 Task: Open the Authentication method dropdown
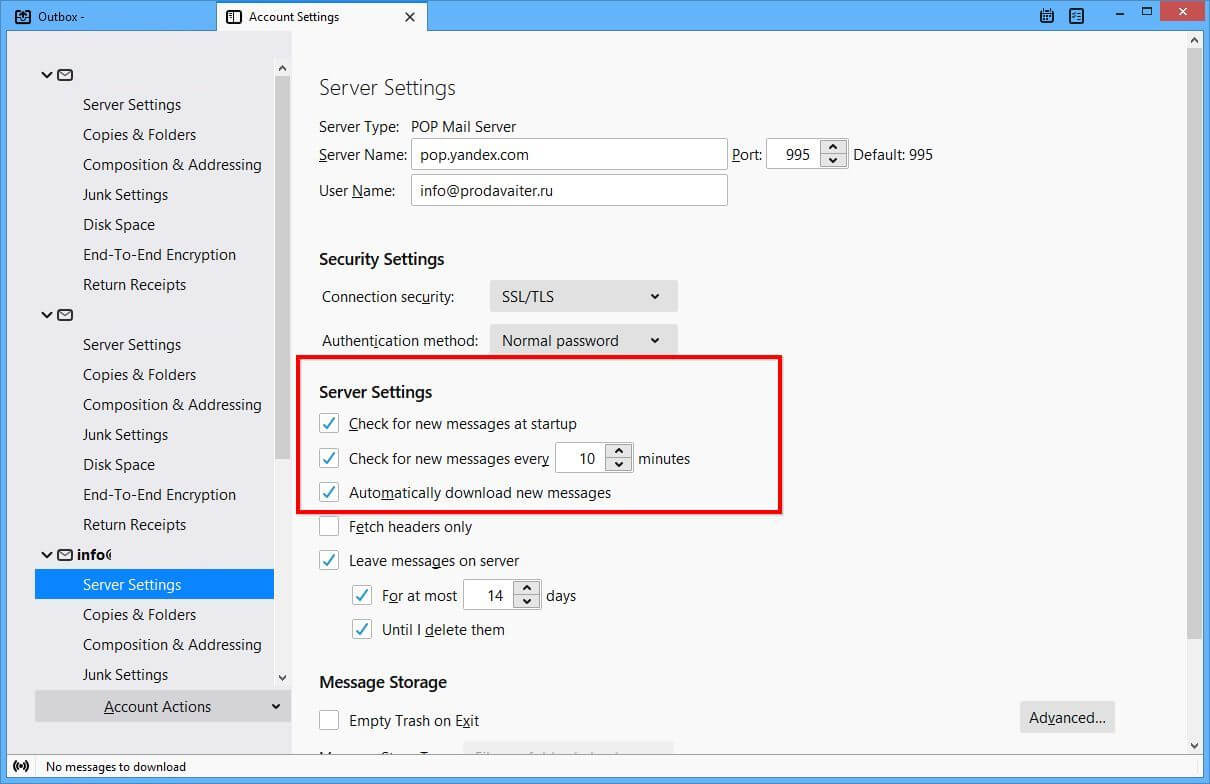583,340
